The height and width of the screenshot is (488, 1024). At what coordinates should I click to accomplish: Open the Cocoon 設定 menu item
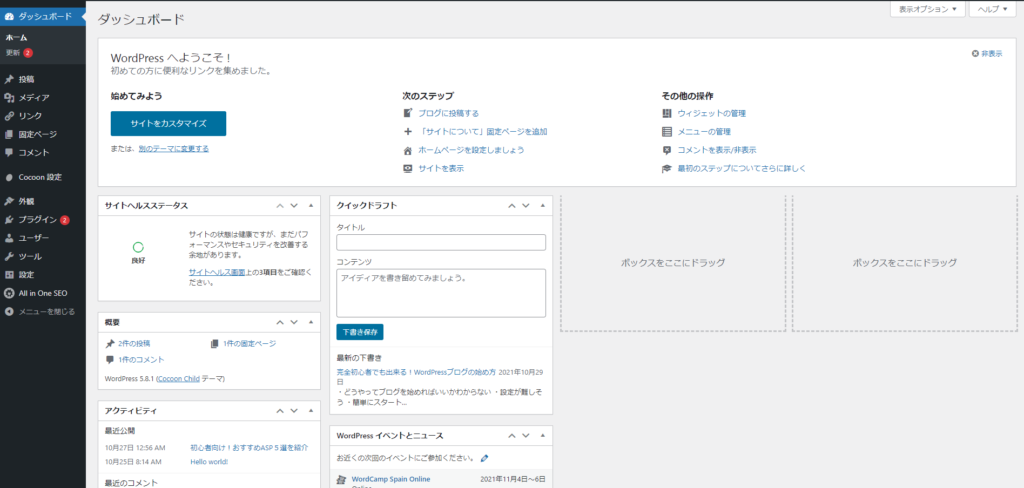[40, 177]
